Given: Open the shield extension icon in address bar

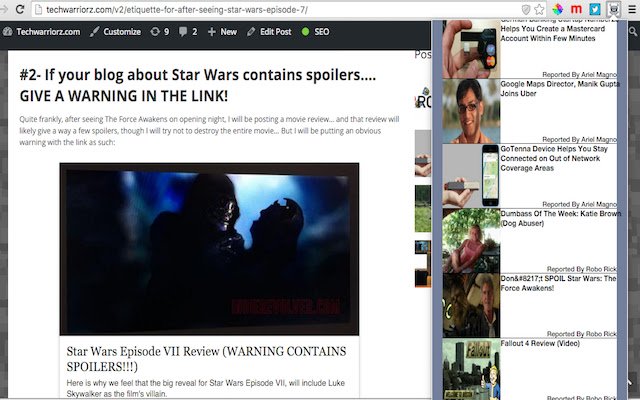Looking at the screenshot, I should click(526, 9).
